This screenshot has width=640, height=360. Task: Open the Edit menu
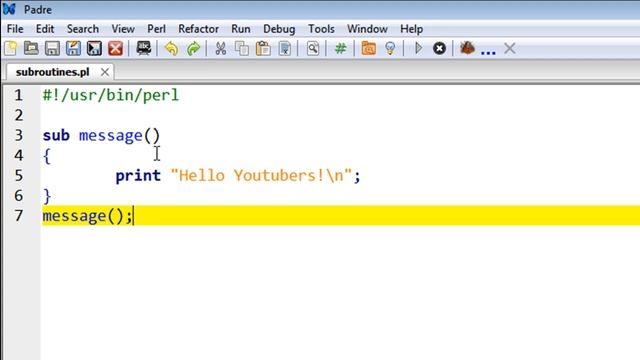[x=45, y=29]
